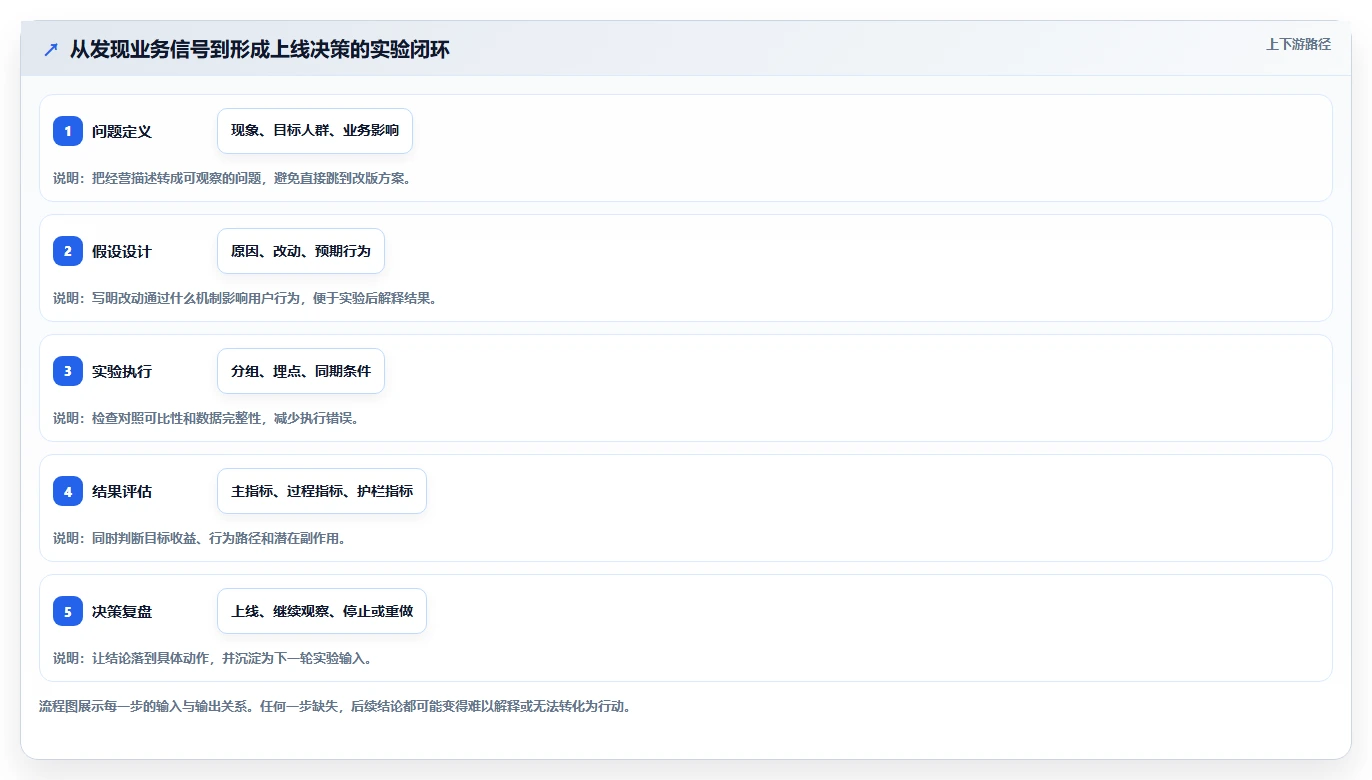Image resolution: width=1372 pixels, height=780 pixels.
Task: Click step number 2 badge
Action: tap(68, 251)
